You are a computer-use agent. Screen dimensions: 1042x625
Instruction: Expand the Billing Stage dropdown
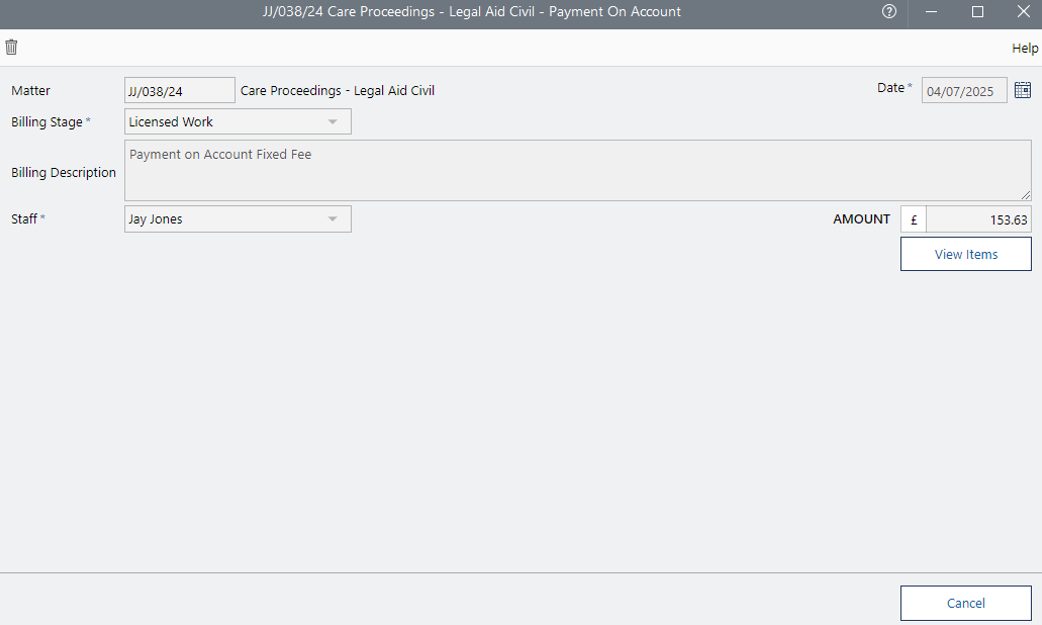click(x=333, y=122)
